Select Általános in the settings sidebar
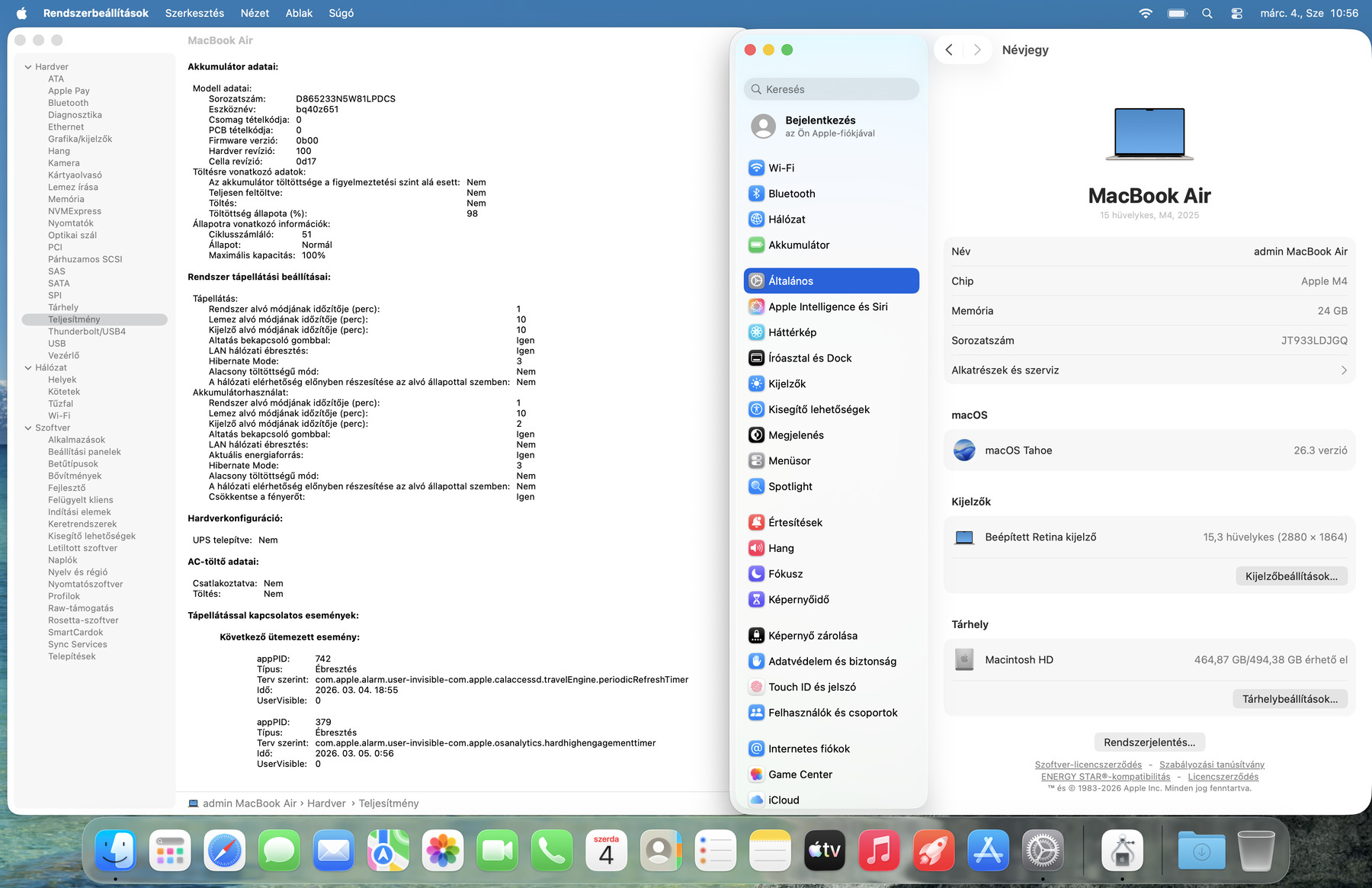The width and height of the screenshot is (1372, 888). pyautogui.click(x=831, y=281)
